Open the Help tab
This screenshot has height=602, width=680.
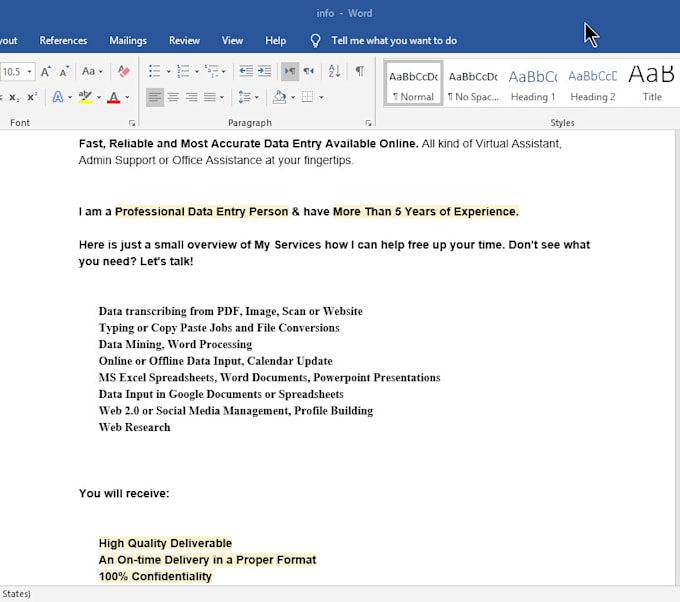[275, 40]
